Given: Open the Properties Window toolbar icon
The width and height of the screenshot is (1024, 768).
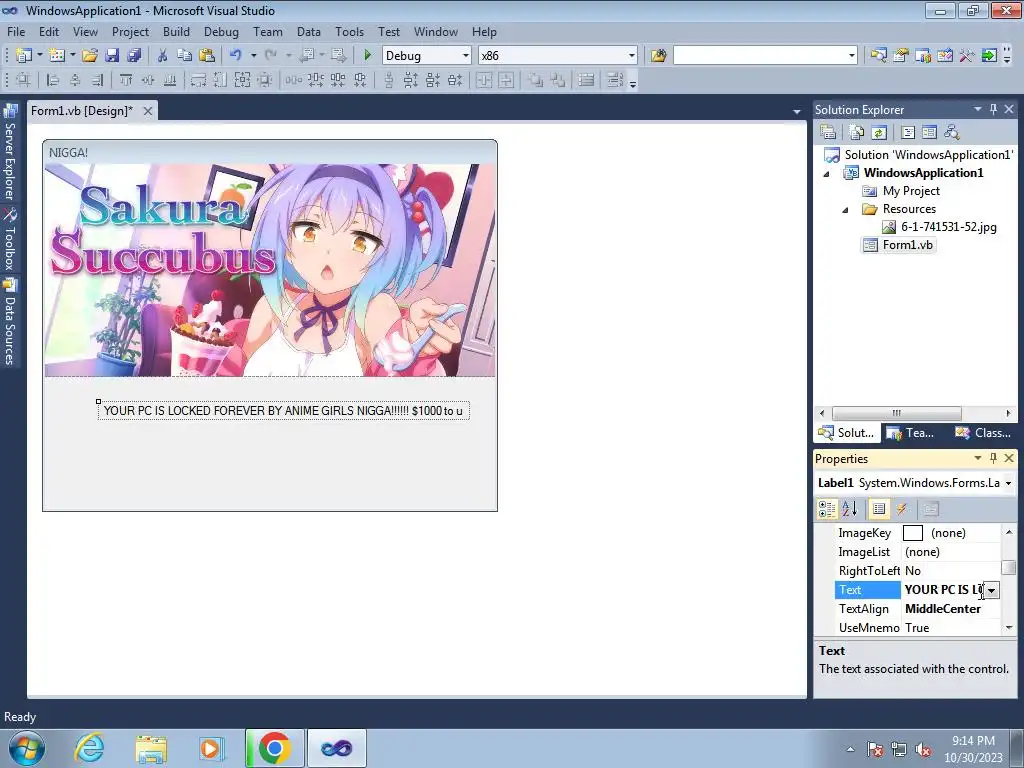Looking at the screenshot, I should coord(901,56).
